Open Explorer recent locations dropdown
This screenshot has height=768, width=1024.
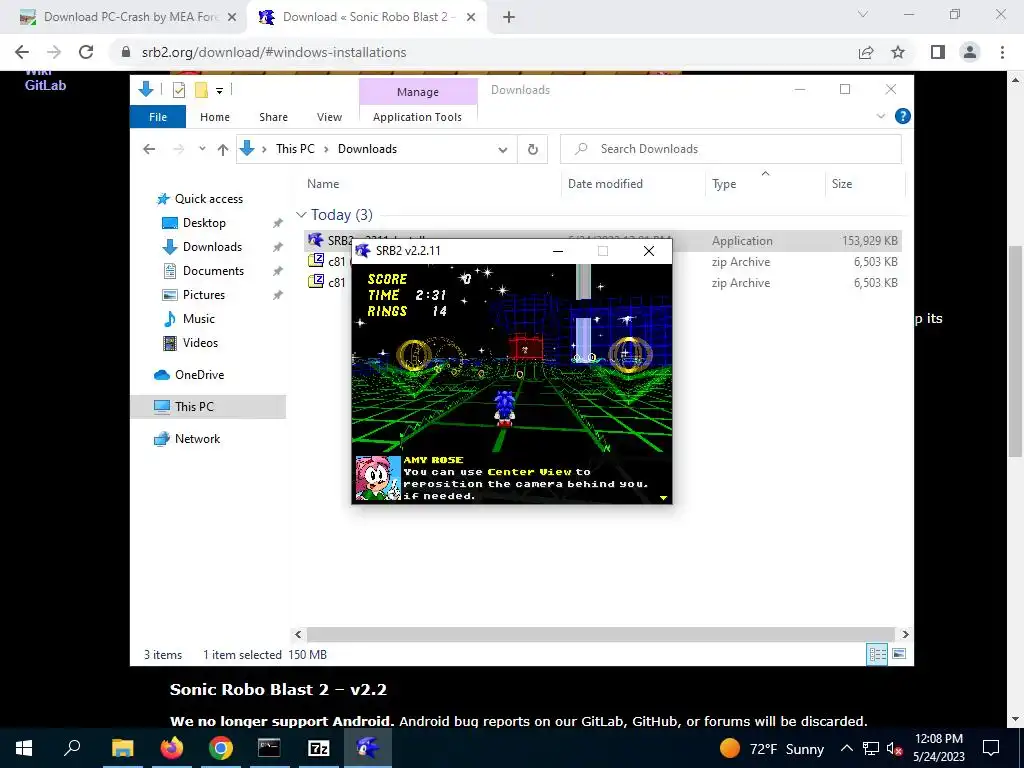202,149
